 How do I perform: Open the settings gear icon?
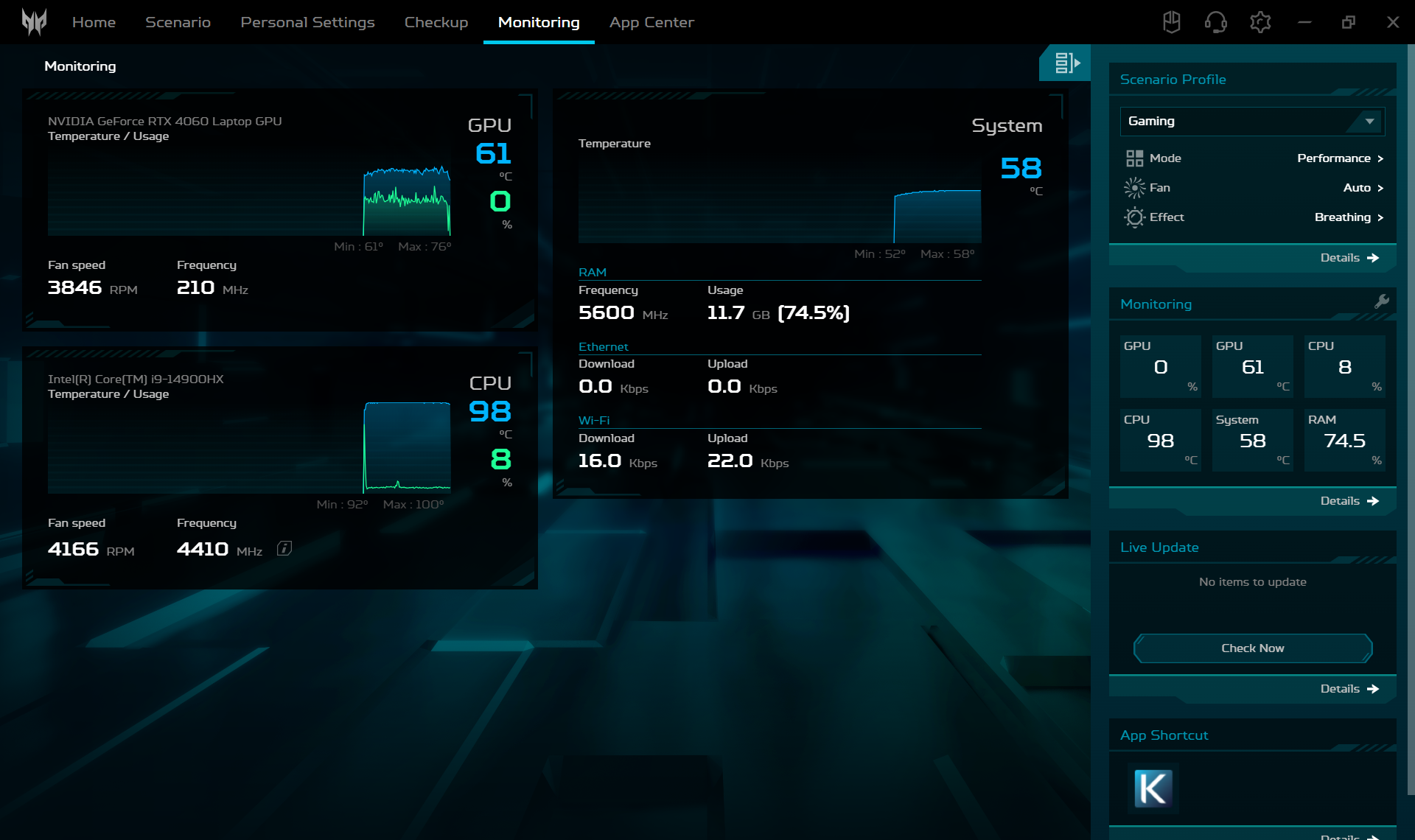coord(1260,22)
